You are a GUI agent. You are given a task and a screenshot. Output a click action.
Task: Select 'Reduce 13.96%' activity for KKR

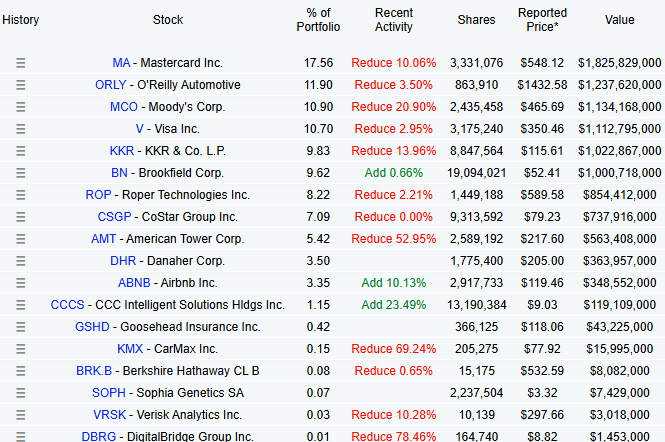click(394, 151)
